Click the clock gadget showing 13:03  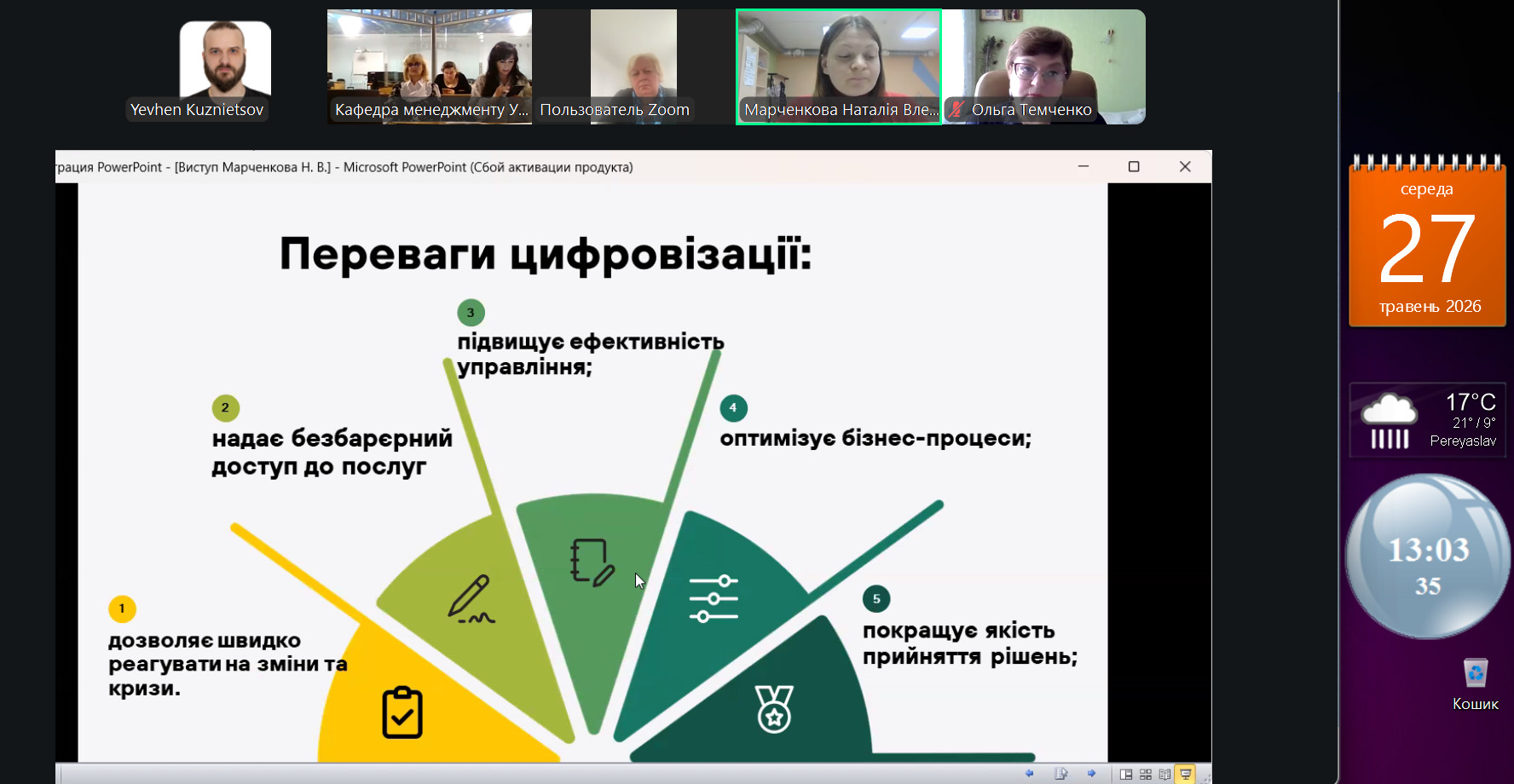[1428, 556]
